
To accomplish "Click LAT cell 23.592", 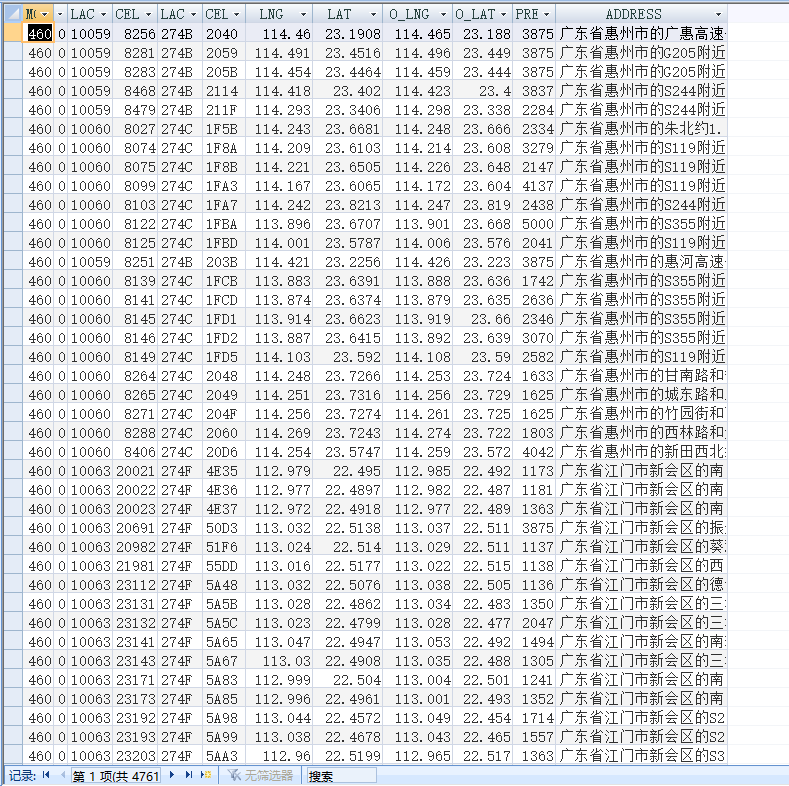I will pos(348,357).
